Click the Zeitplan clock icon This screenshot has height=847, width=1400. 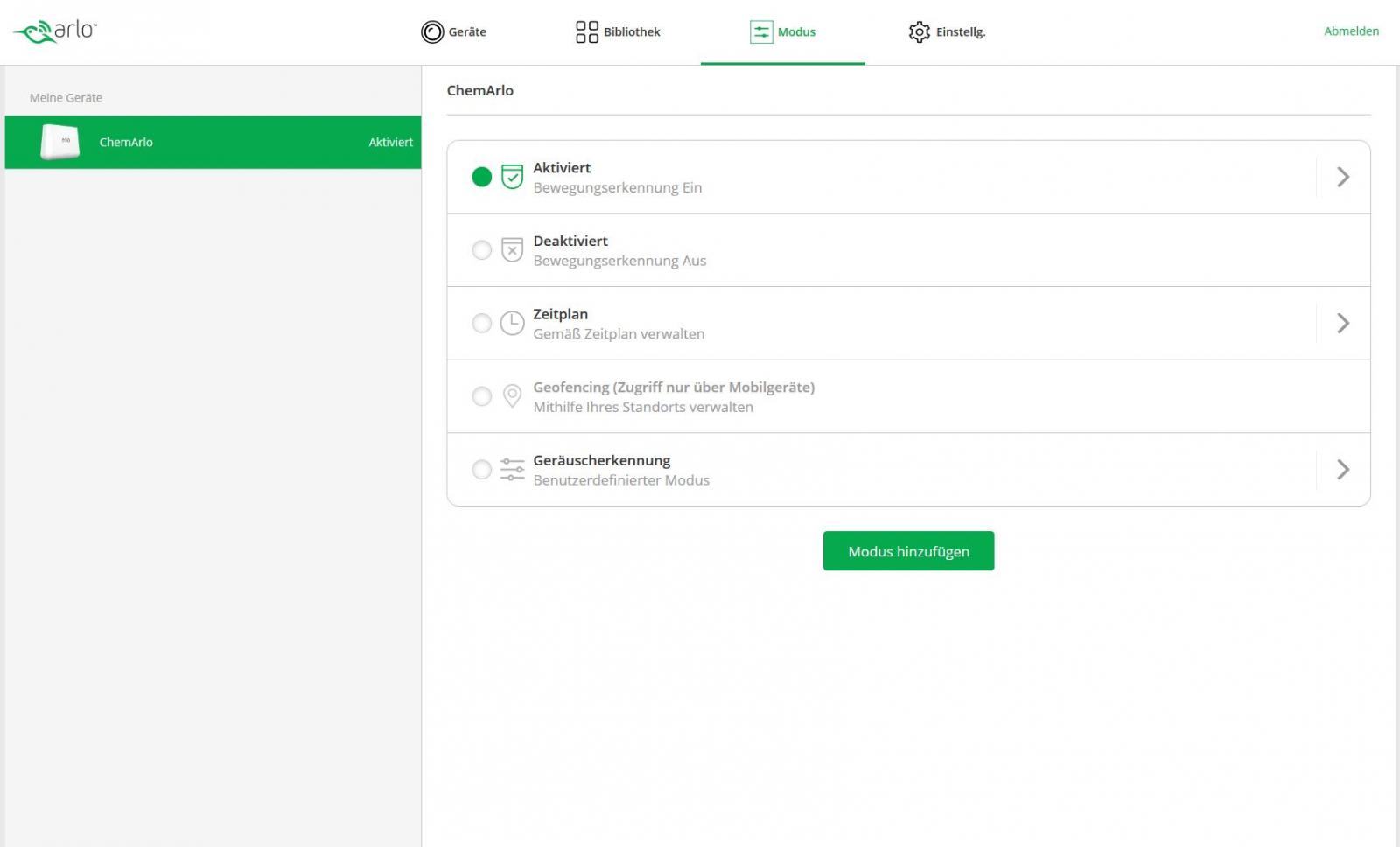click(x=513, y=323)
